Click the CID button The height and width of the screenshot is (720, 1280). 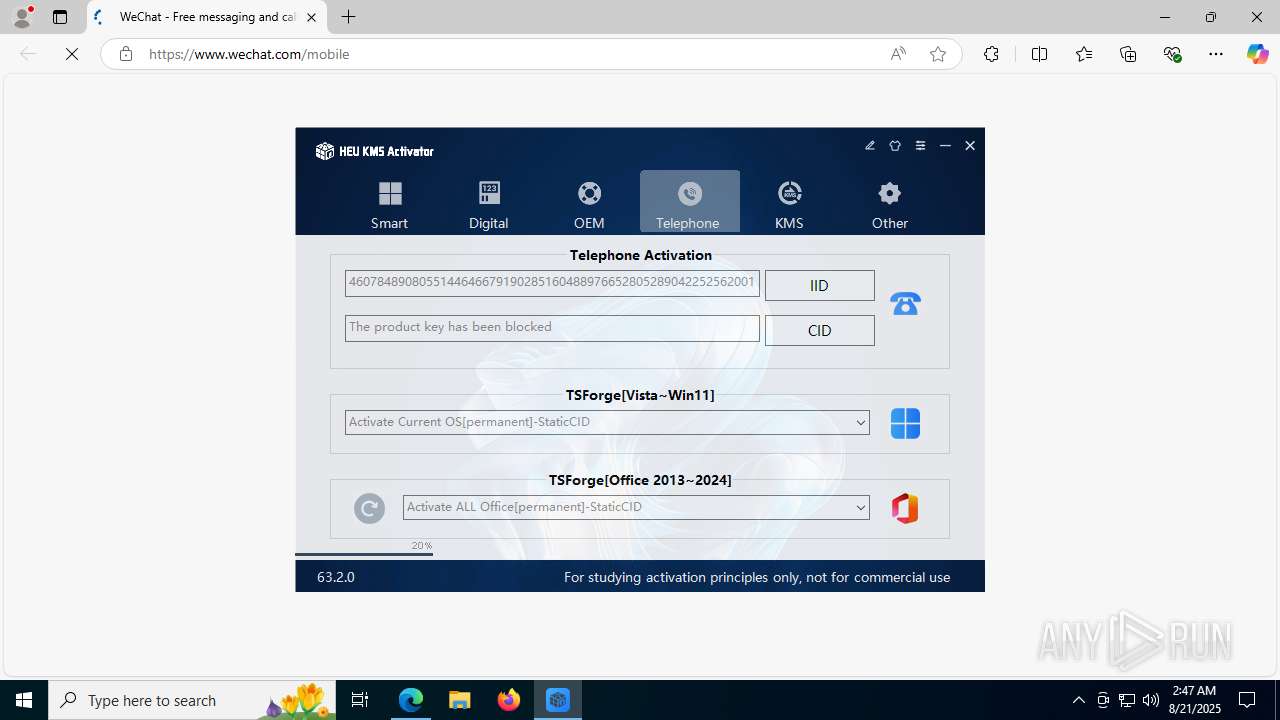(x=819, y=330)
